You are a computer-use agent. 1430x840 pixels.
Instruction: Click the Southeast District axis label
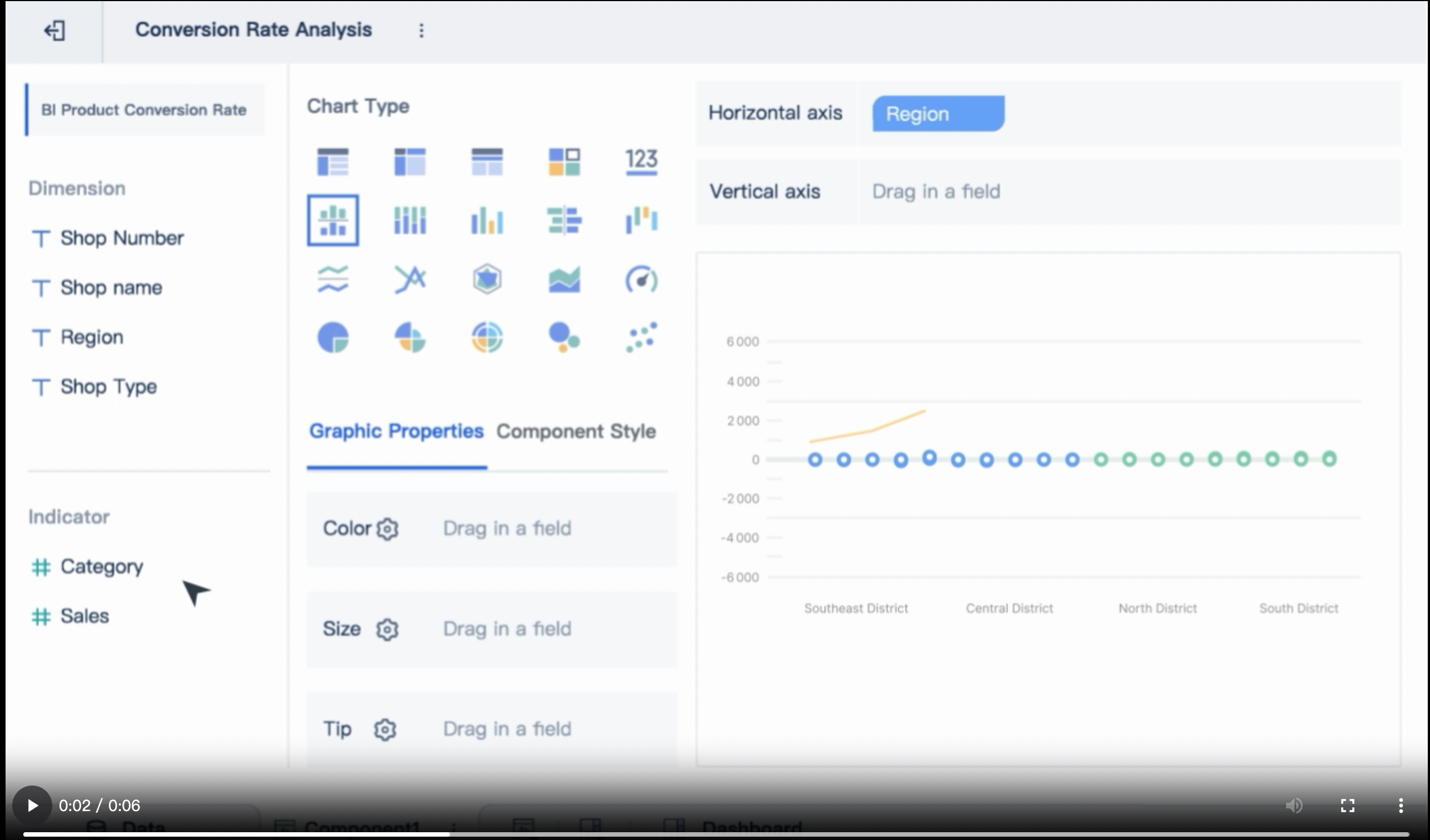click(x=856, y=608)
